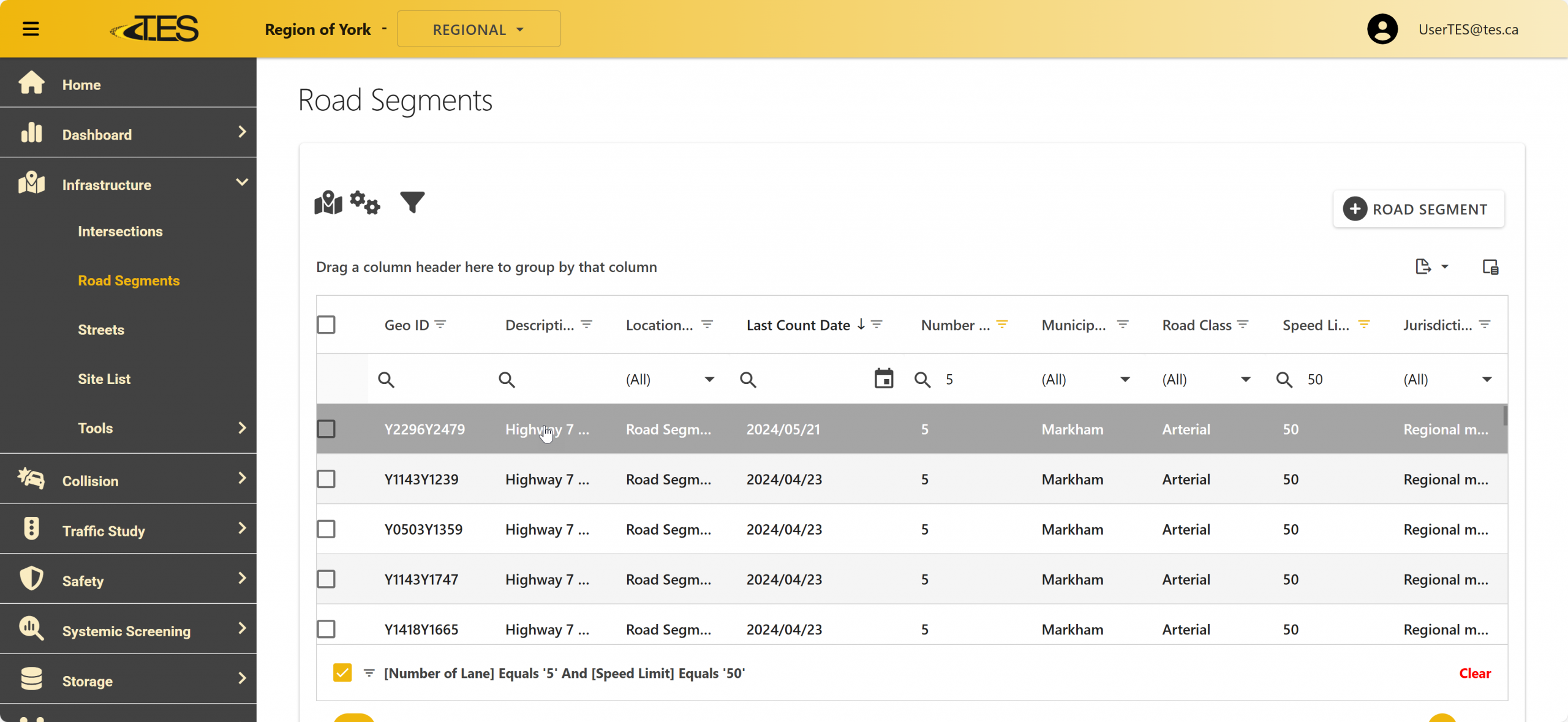Go to Intersections in the sidebar
This screenshot has width=1568, height=722.
(x=120, y=231)
